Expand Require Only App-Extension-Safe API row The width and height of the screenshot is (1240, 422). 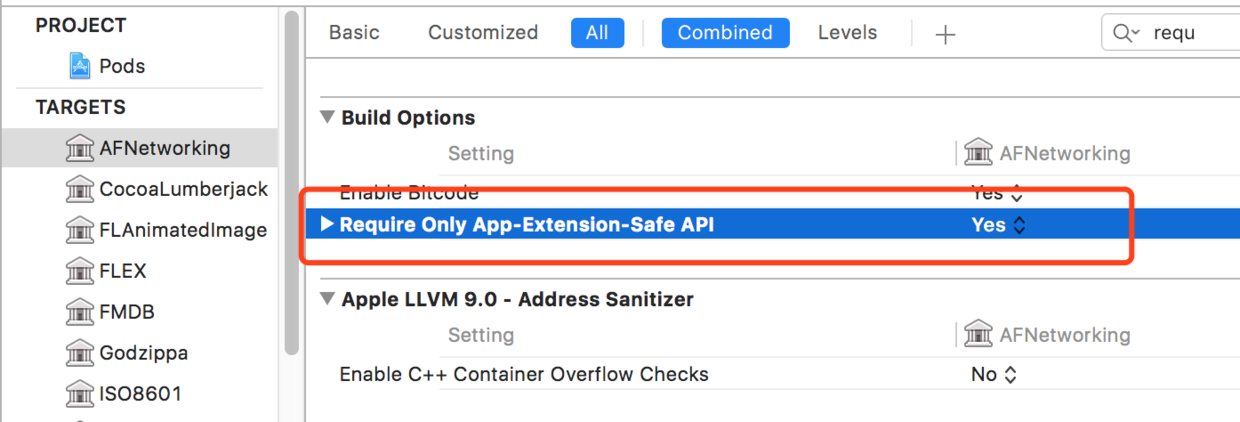(327, 225)
